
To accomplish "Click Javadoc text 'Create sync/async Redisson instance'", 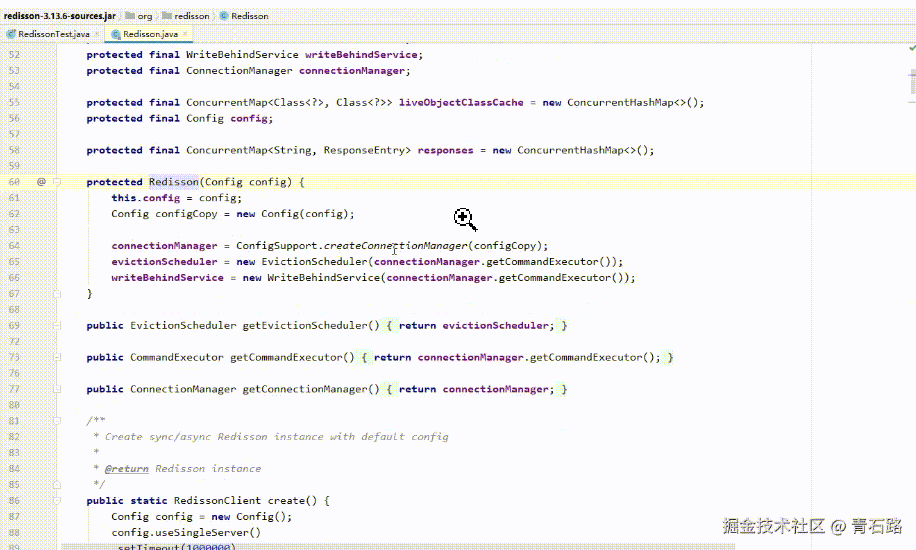I will [216, 437].
